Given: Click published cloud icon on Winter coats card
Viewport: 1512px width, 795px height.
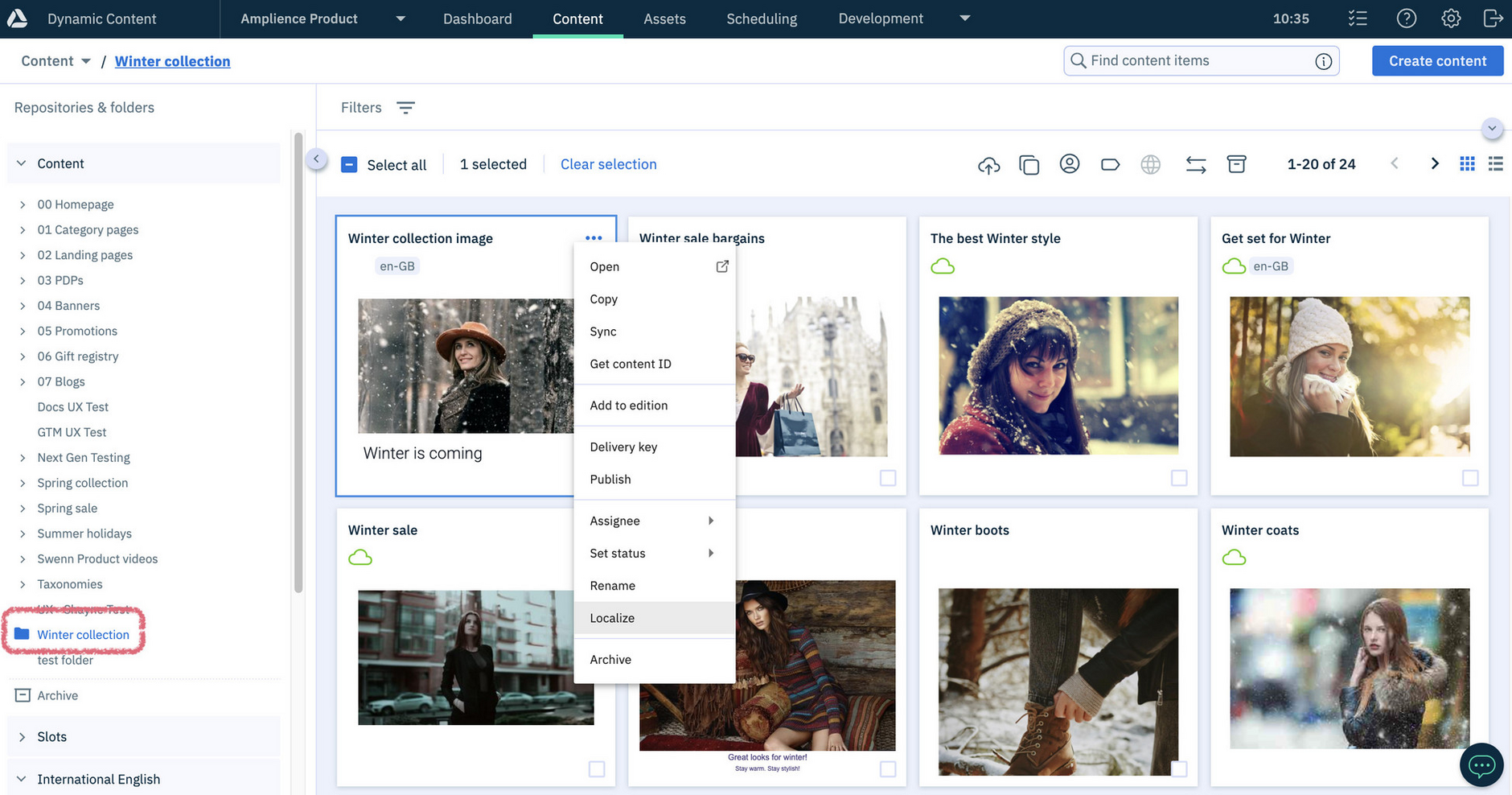Looking at the screenshot, I should coord(1234,558).
